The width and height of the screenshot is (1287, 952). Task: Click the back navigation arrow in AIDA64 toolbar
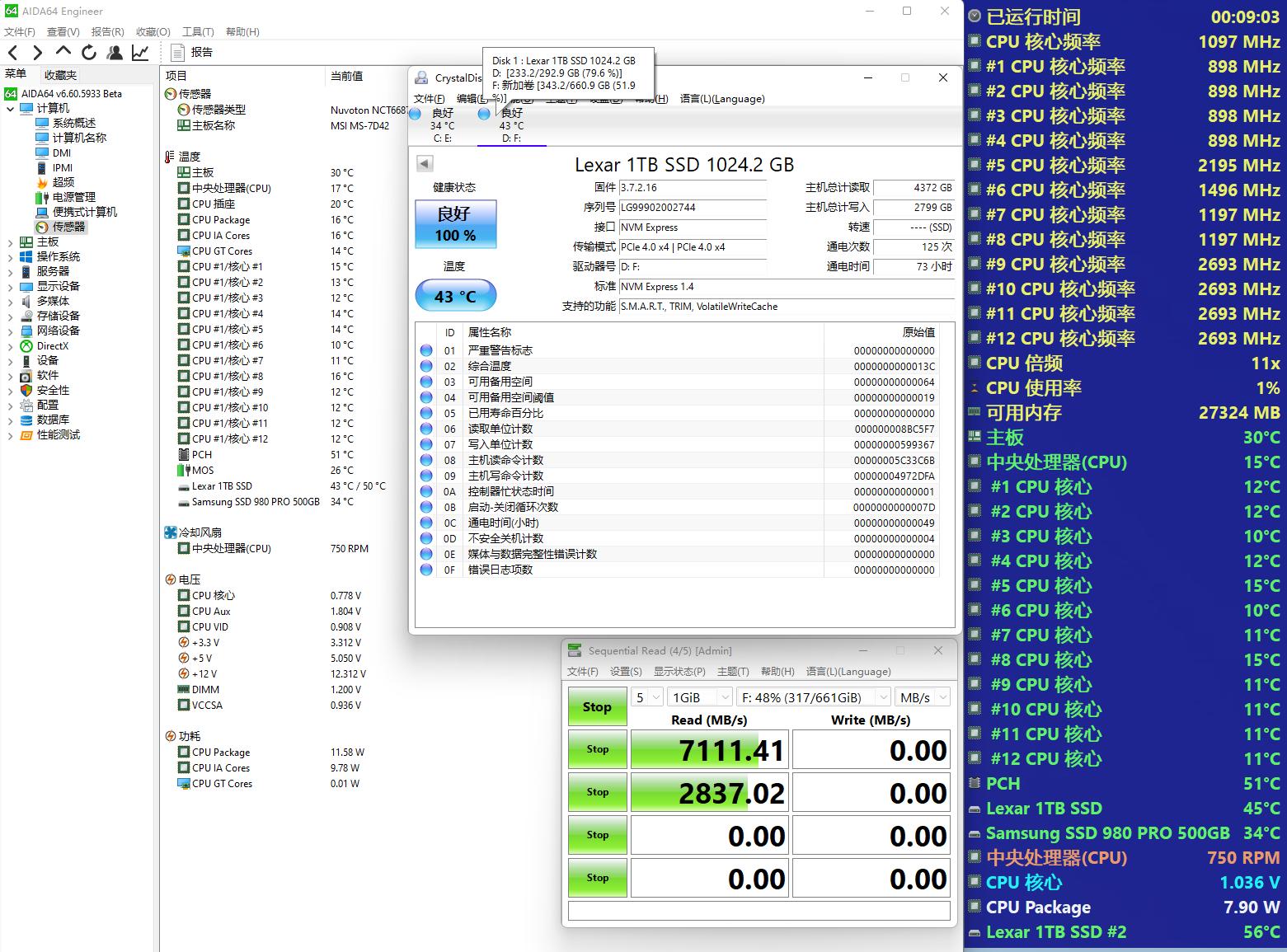12,52
